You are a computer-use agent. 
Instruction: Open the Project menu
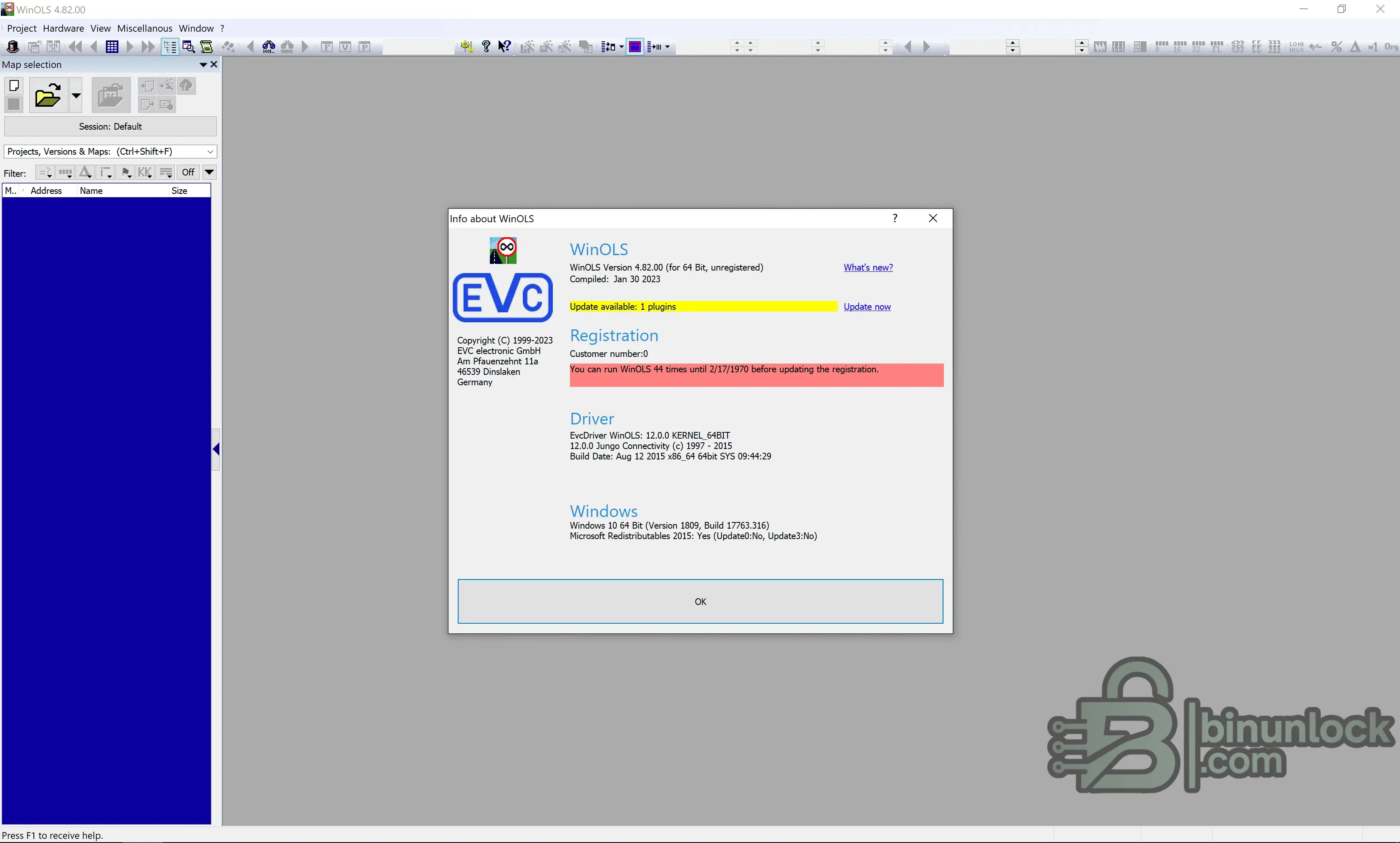pos(22,28)
